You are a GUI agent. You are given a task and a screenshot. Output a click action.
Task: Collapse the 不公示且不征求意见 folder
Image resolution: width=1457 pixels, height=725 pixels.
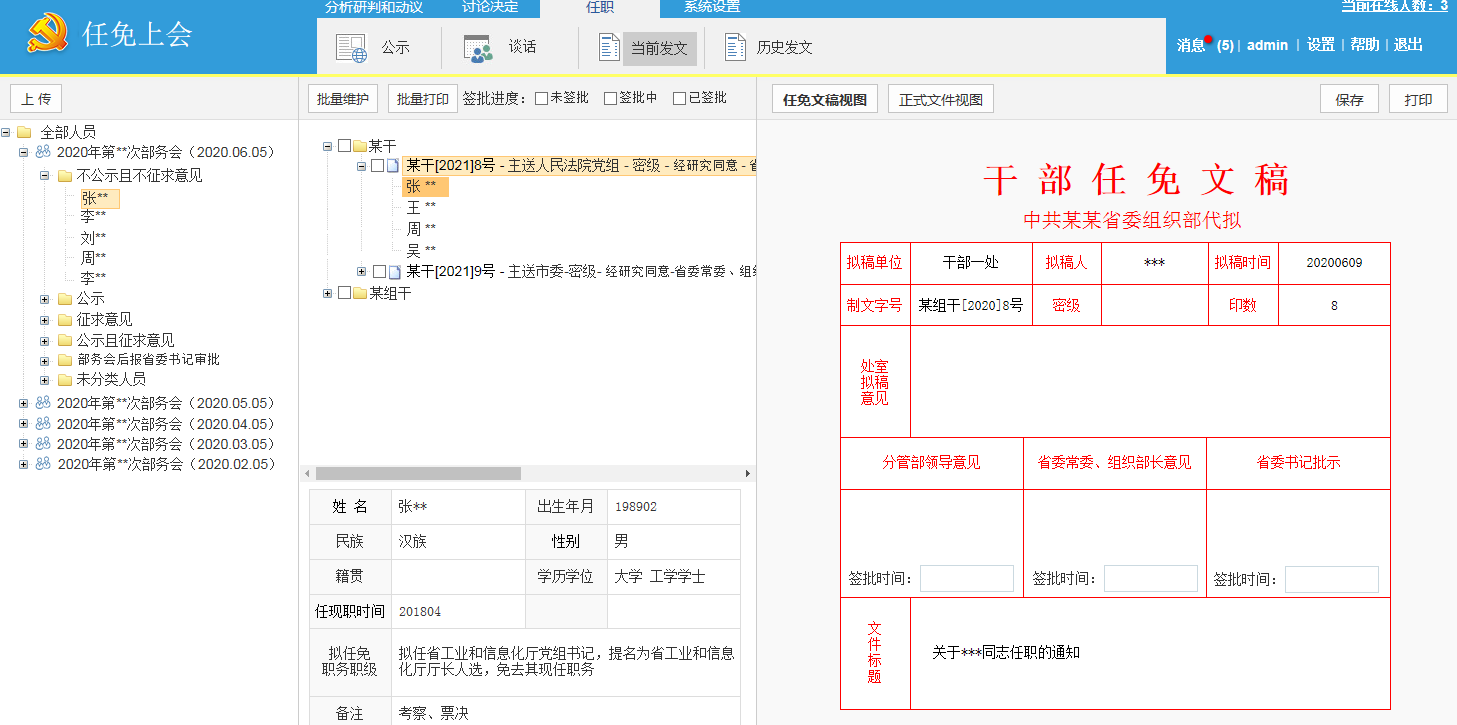click(45, 176)
